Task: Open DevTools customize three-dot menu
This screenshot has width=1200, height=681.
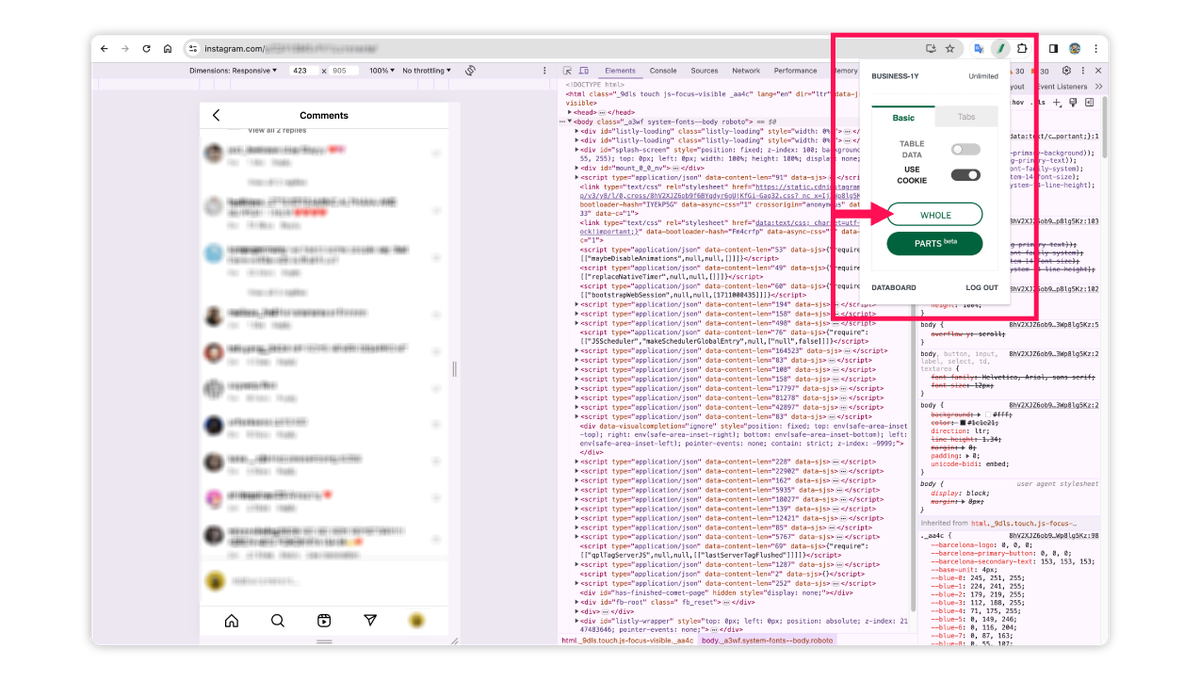Action: pos(1083,71)
